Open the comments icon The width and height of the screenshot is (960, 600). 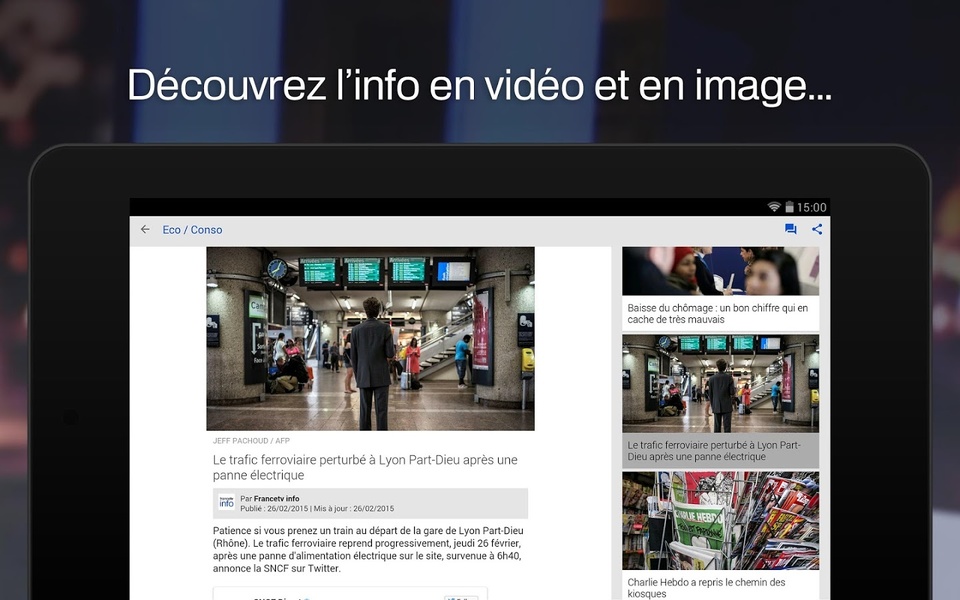pos(790,230)
